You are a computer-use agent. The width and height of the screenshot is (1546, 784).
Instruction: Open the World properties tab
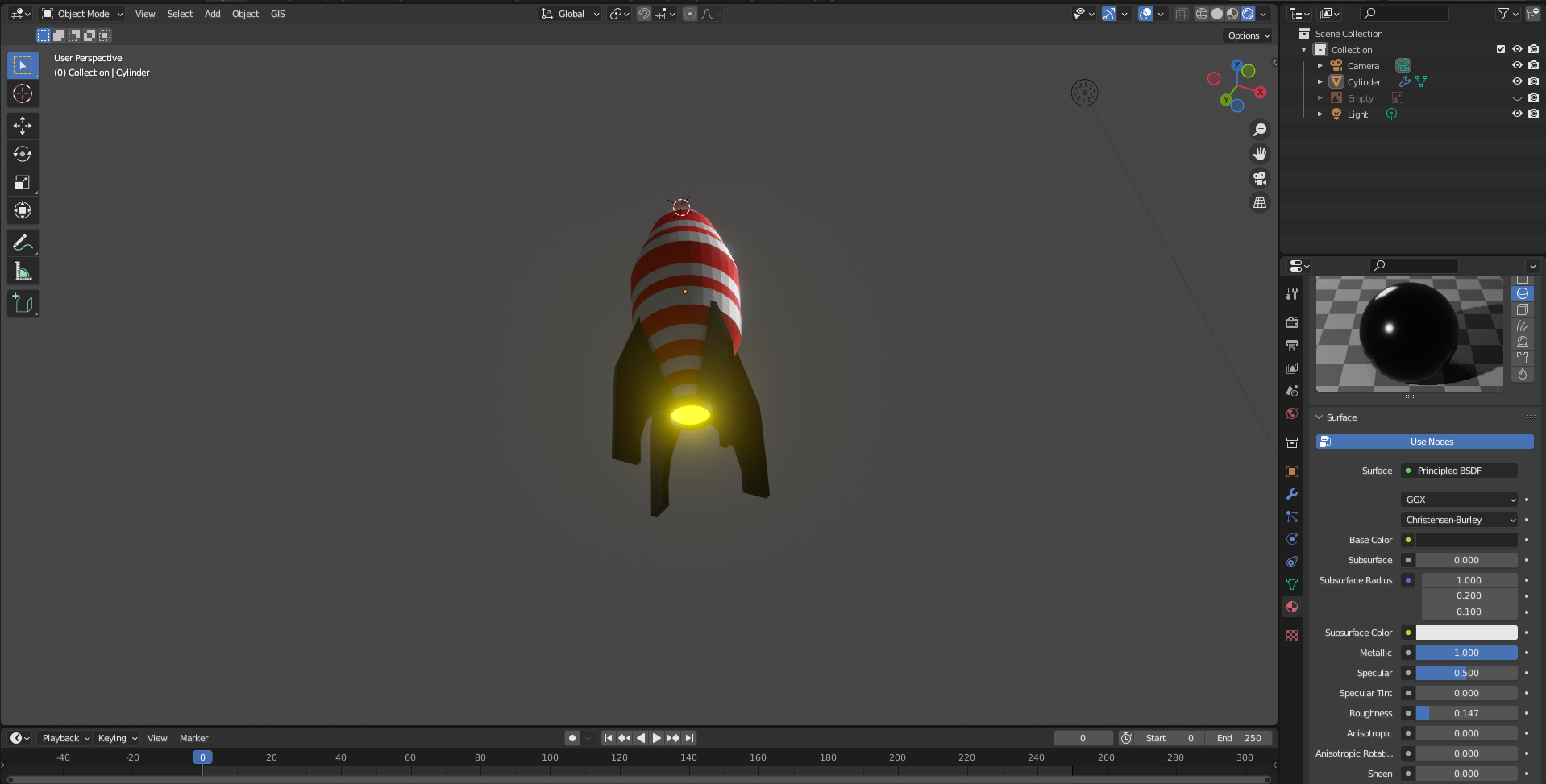[x=1292, y=413]
